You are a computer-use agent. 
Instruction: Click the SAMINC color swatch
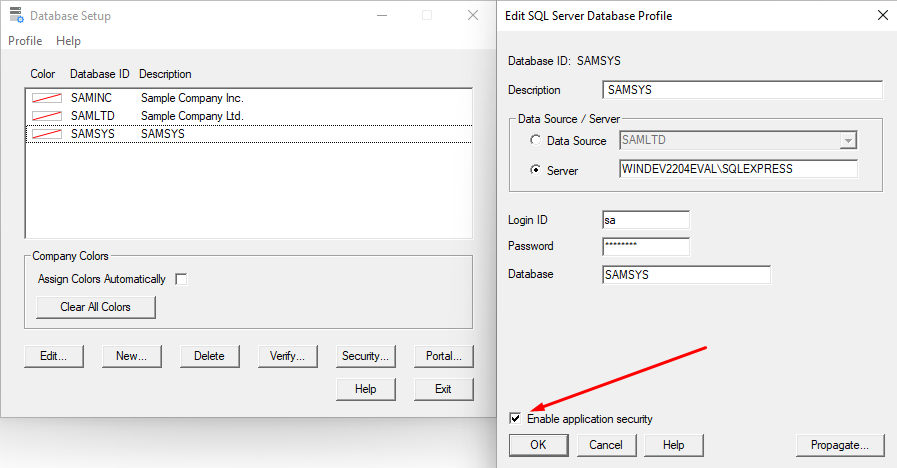(47, 98)
